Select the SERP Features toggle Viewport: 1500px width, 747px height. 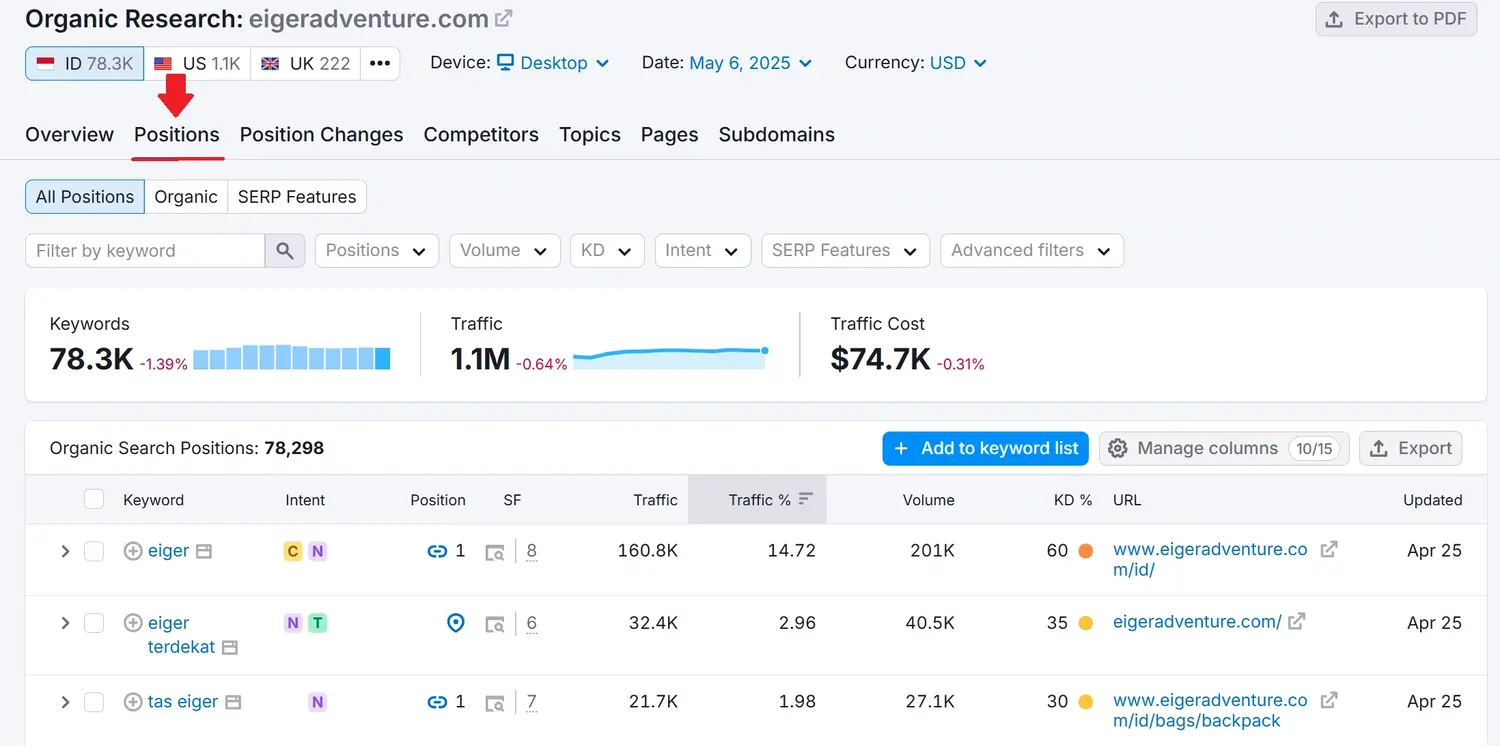[297, 197]
